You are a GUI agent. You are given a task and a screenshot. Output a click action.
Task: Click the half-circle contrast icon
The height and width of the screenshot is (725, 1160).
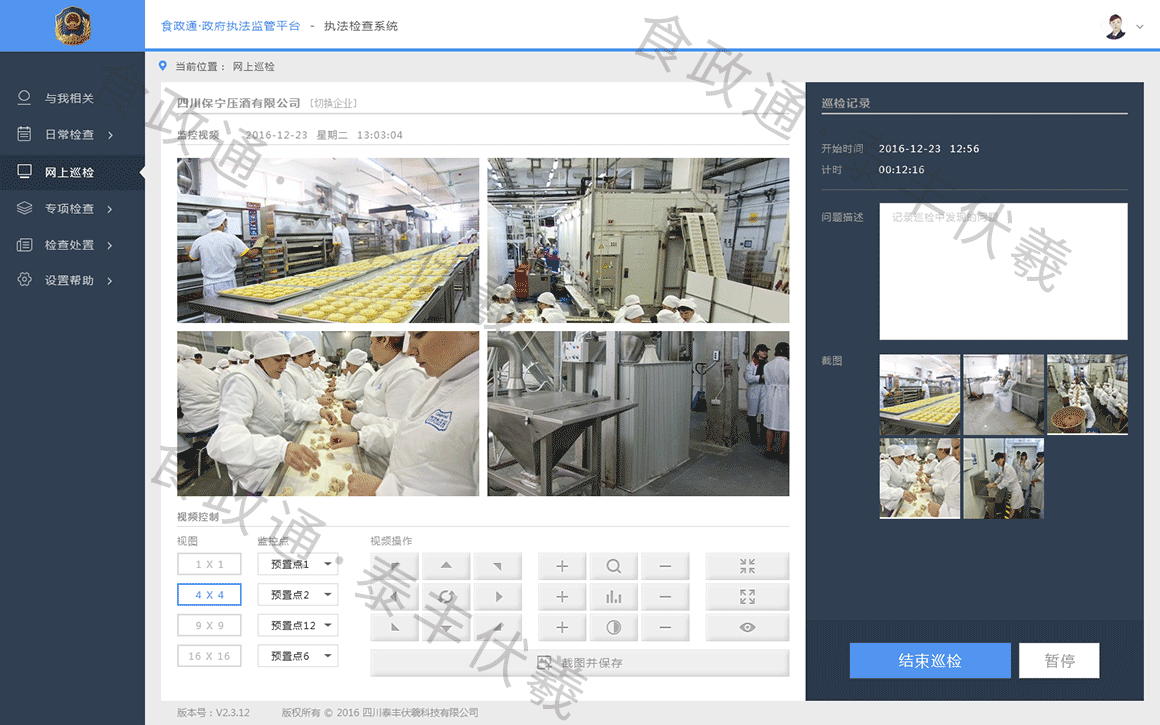pos(613,628)
